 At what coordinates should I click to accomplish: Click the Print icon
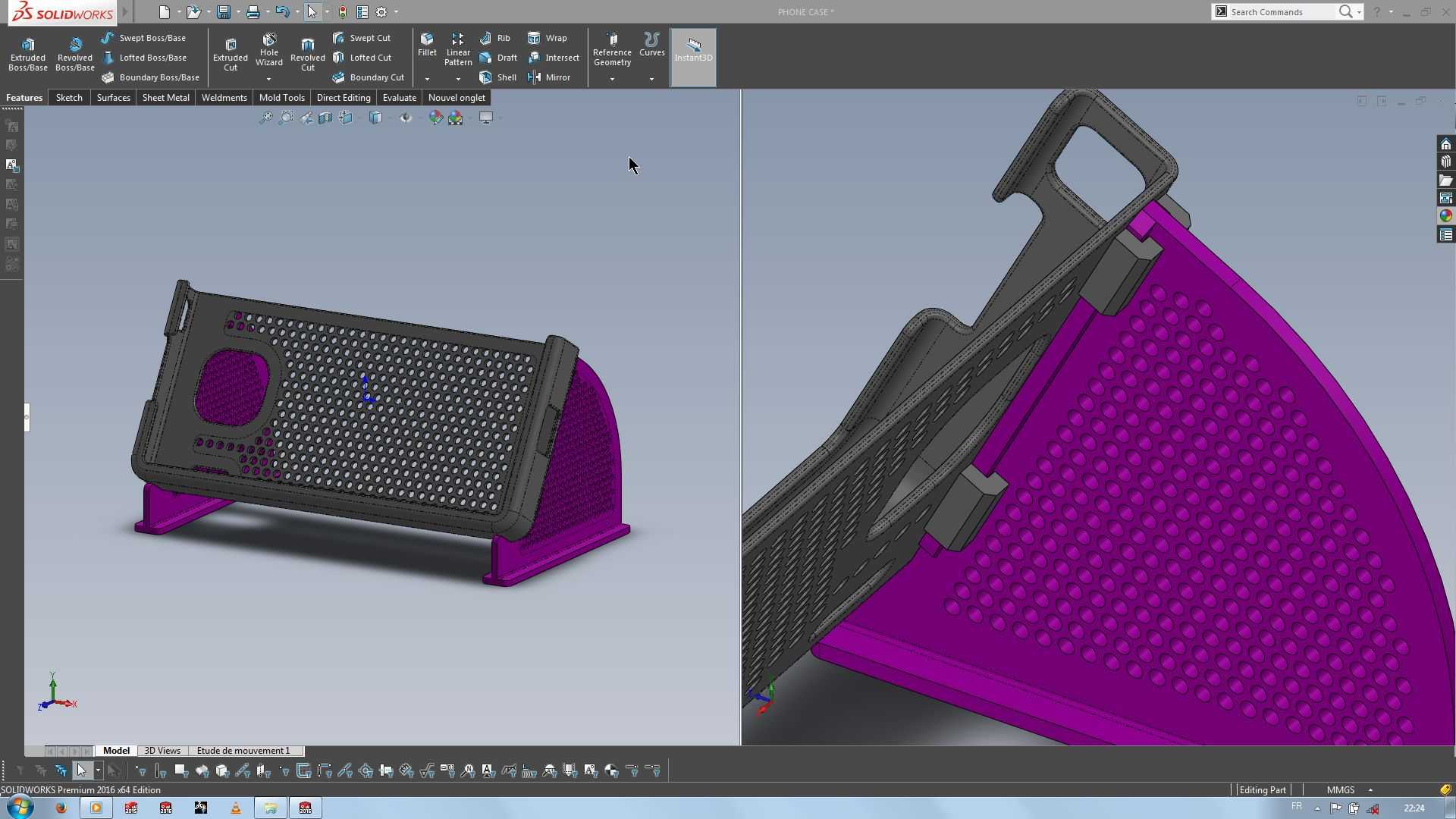253,12
